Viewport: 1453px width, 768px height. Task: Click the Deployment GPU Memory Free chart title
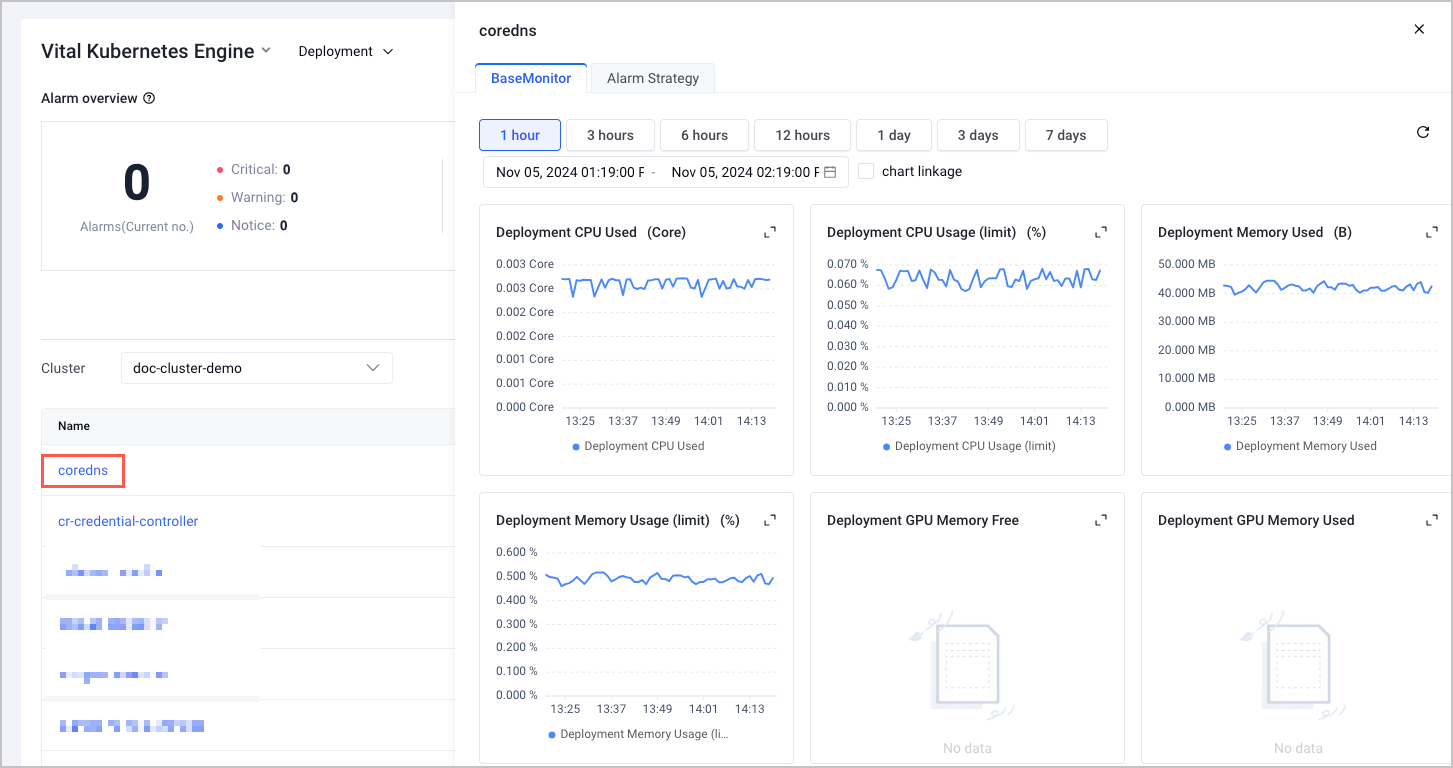click(923, 520)
